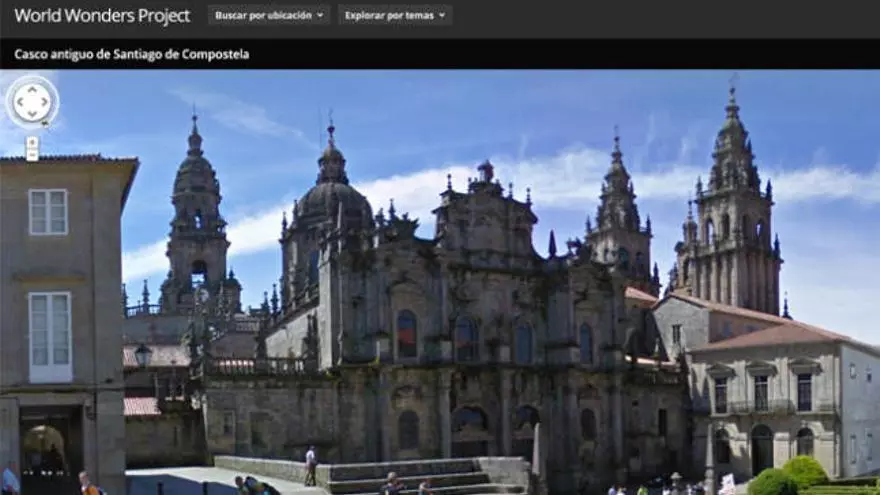Image resolution: width=880 pixels, height=495 pixels.
Task: Click the World Wonders Project logo
Action: click(x=102, y=16)
